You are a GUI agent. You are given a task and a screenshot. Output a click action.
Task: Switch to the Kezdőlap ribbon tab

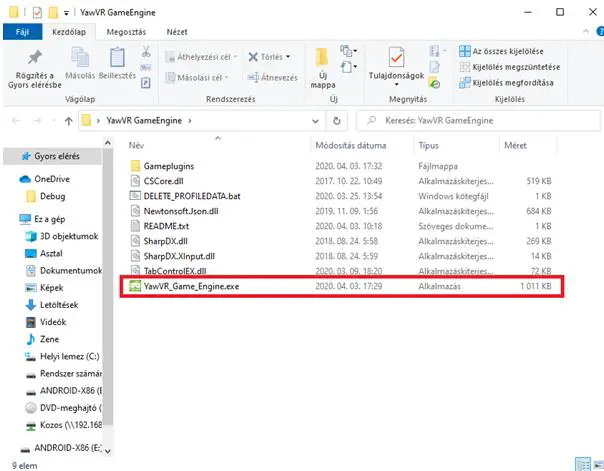[69, 32]
